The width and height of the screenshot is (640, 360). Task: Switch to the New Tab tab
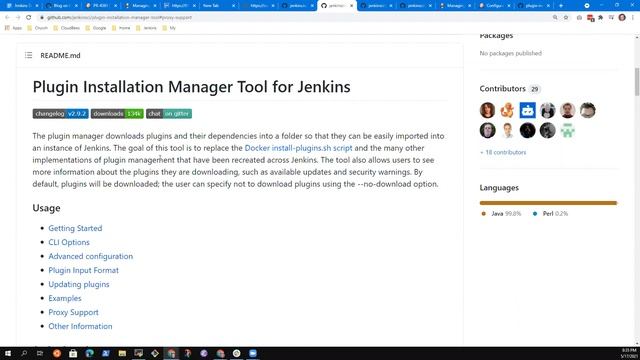click(x=218, y=6)
